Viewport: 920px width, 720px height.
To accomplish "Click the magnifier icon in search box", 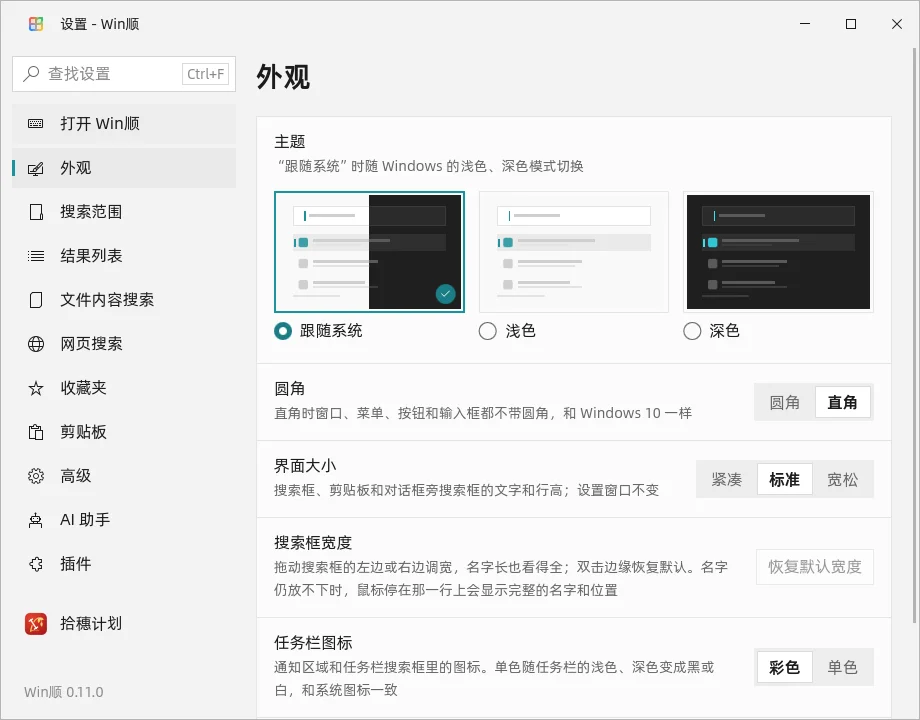I will tap(31, 74).
